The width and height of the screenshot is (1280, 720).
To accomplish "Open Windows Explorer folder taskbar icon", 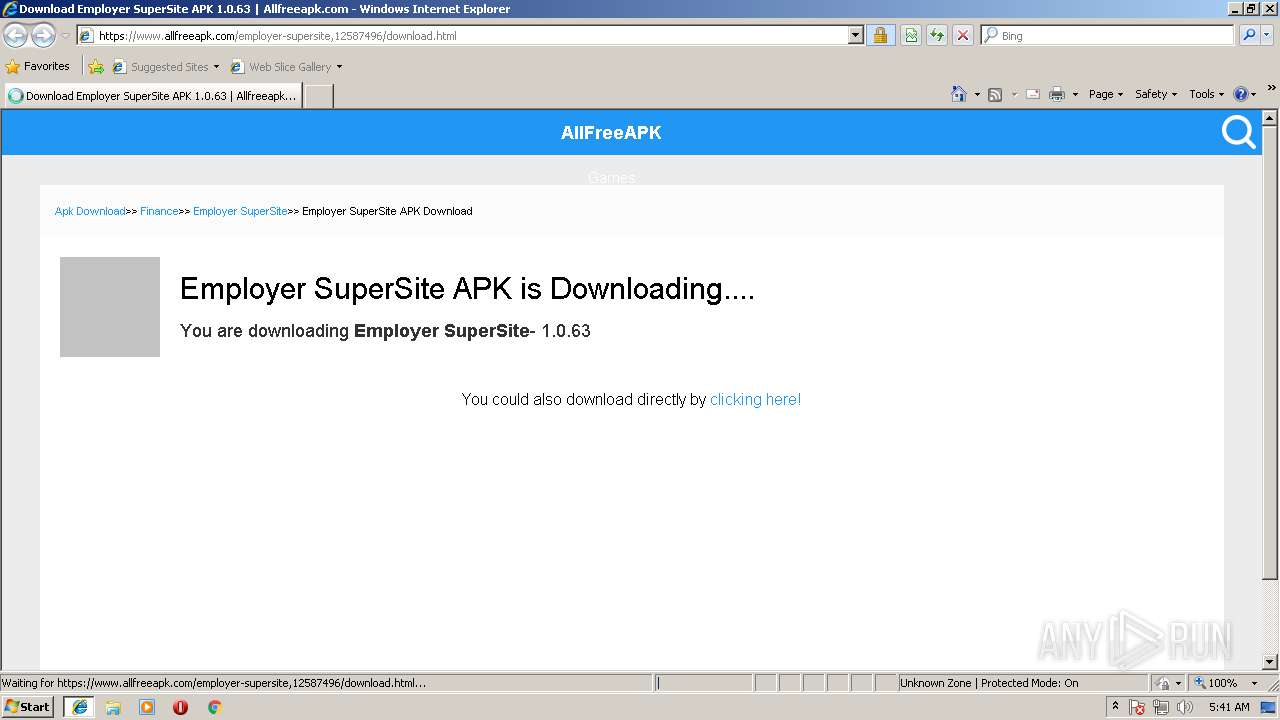I will click(x=113, y=707).
